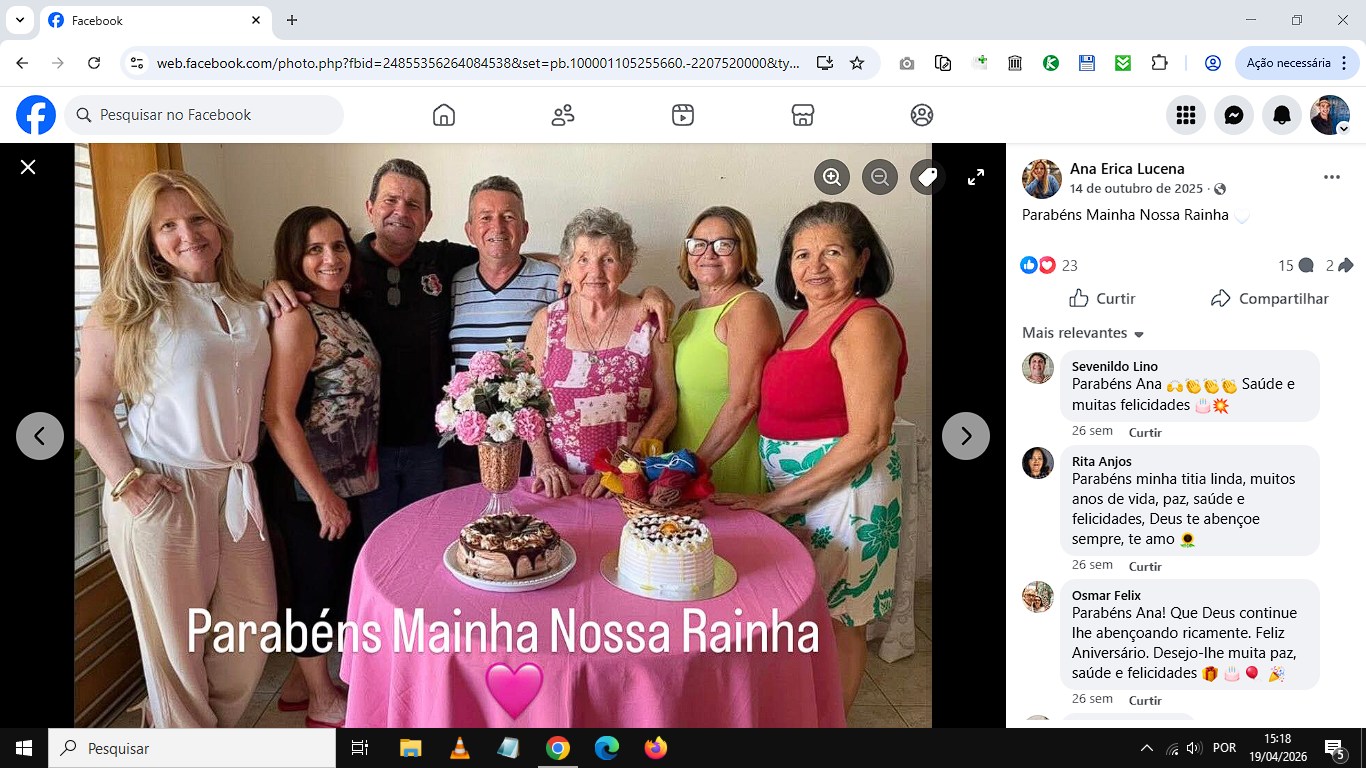
Task: Zoom out of the photo
Action: [x=880, y=177]
